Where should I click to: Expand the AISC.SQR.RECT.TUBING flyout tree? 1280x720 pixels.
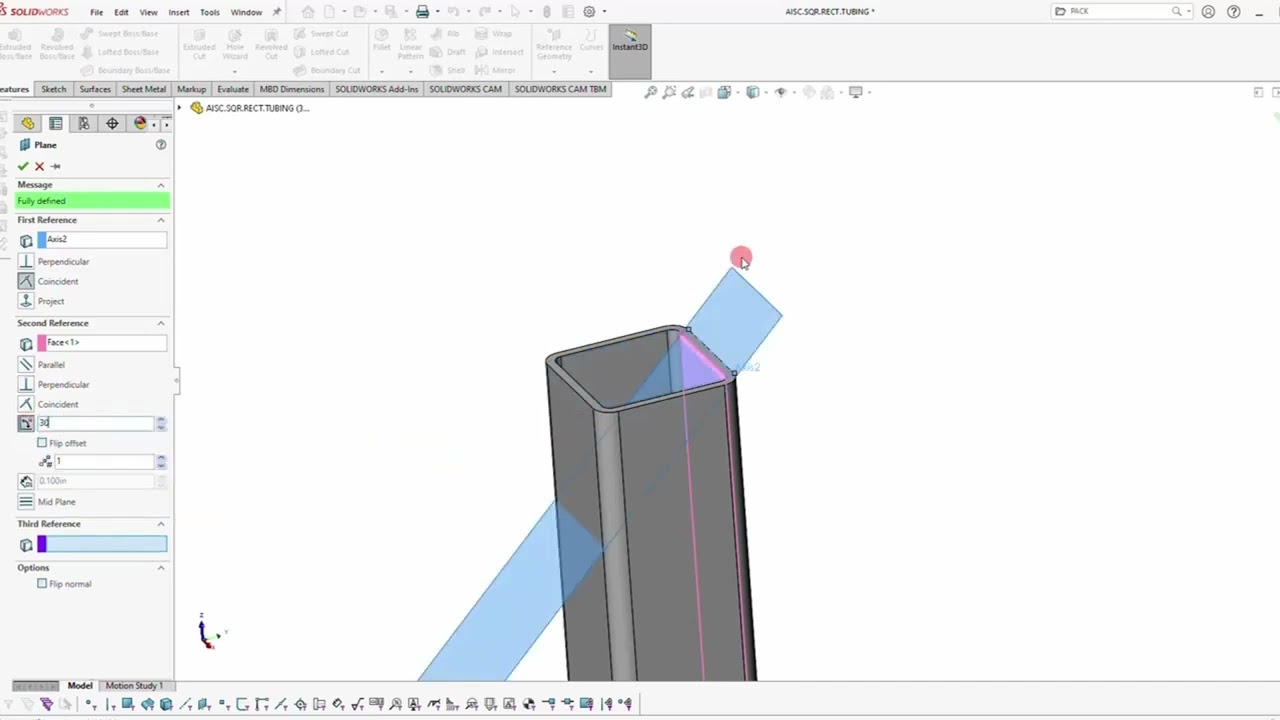click(180, 108)
